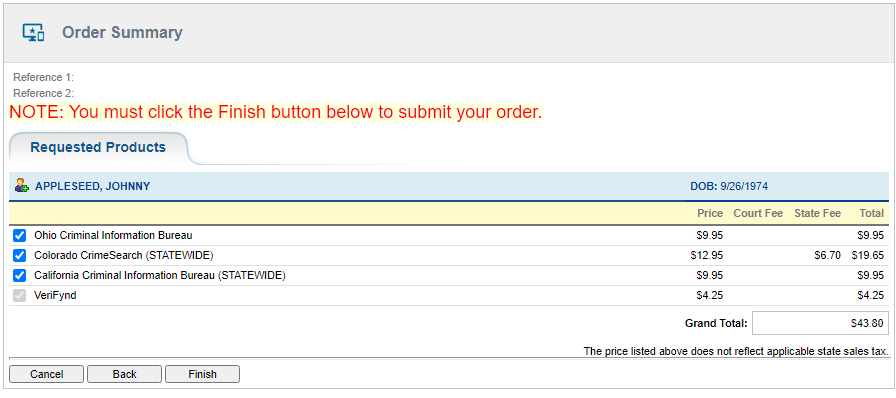The width and height of the screenshot is (896, 398).
Task: Click the applicant person icon beside APPLESEED, JOHNNY
Action: click(x=22, y=185)
